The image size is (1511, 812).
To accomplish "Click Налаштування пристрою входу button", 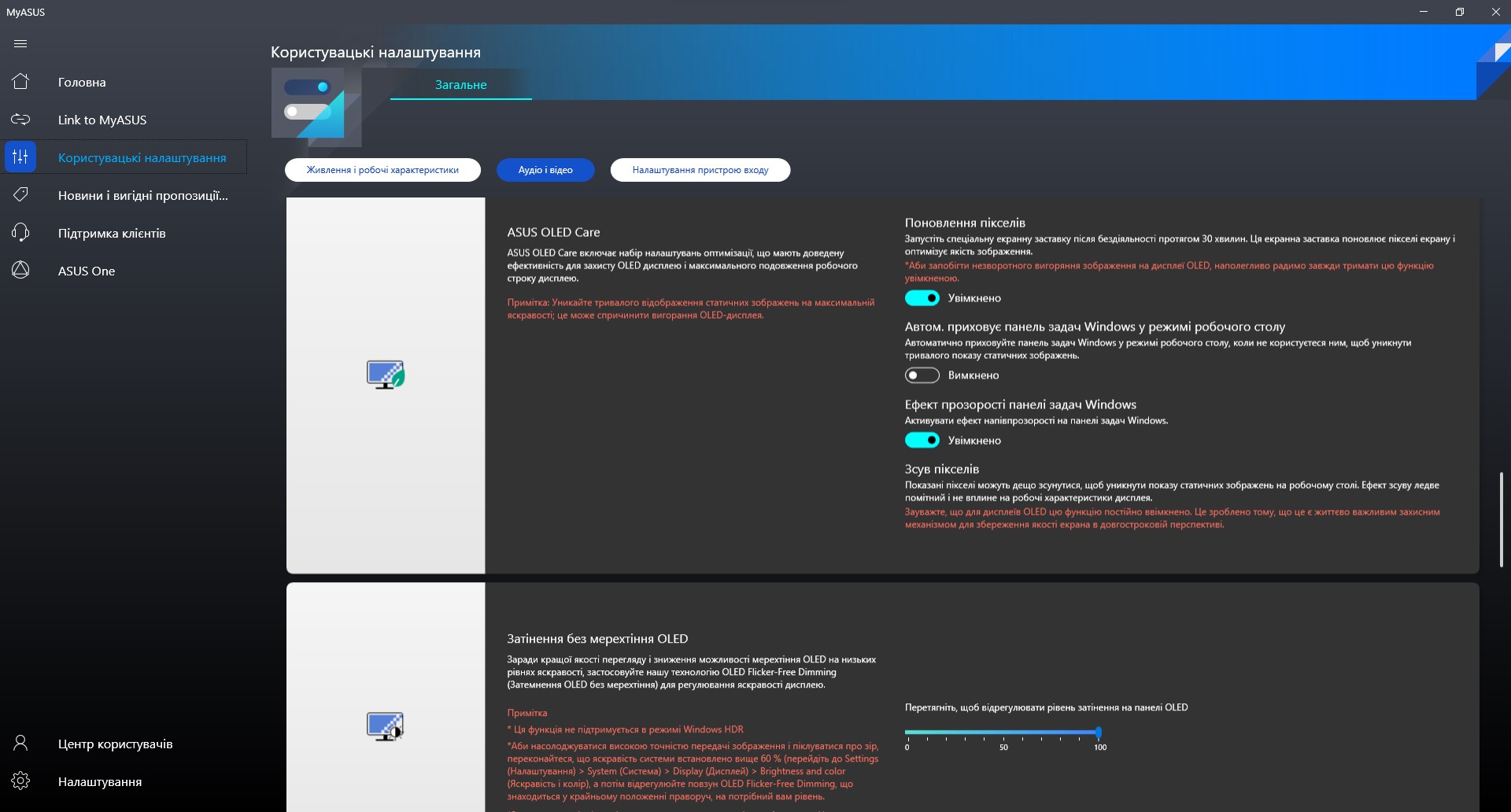I will pos(700,170).
